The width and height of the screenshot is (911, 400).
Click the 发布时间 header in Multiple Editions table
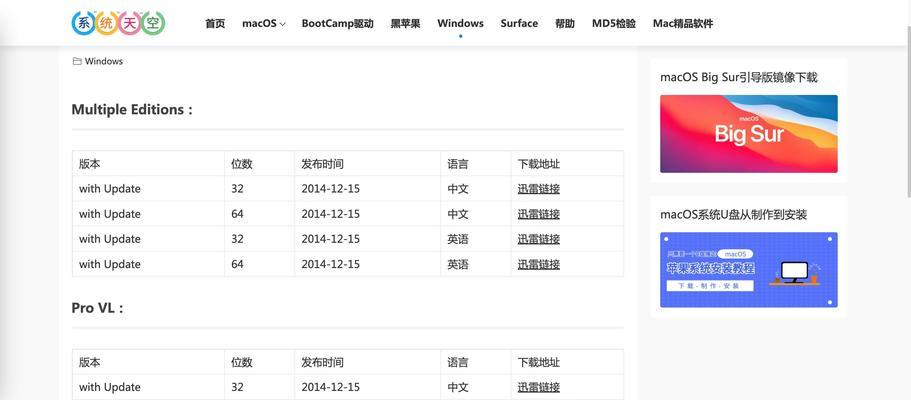pyautogui.click(x=322, y=164)
